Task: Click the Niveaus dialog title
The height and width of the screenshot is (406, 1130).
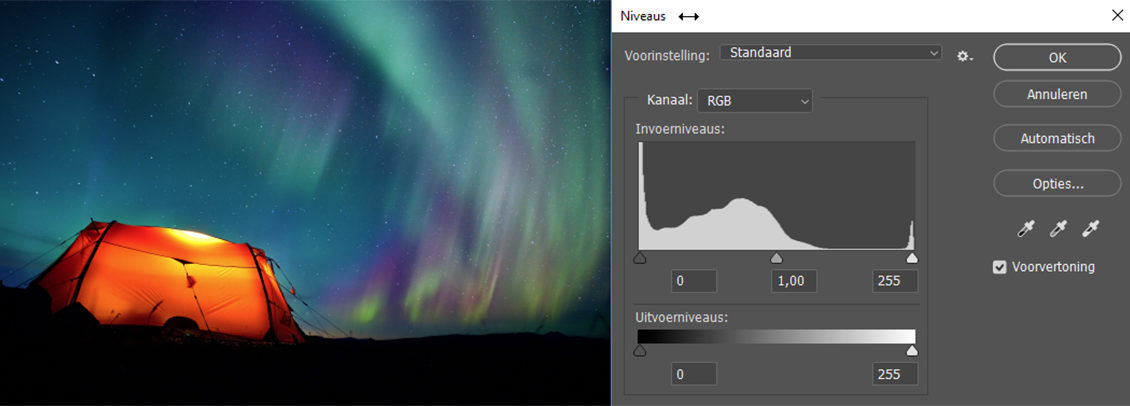Action: 643,16
